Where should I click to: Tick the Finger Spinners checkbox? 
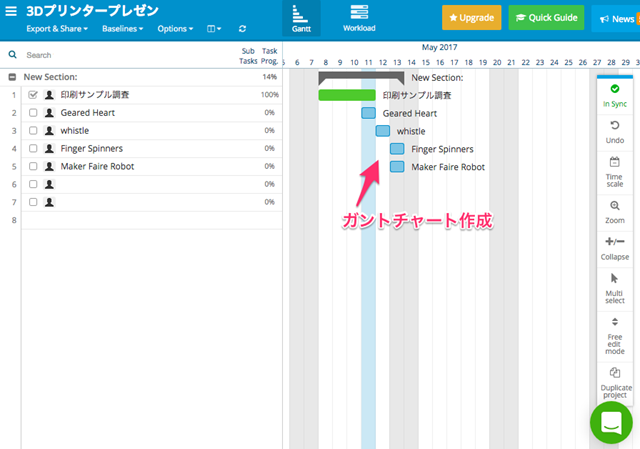(x=33, y=148)
